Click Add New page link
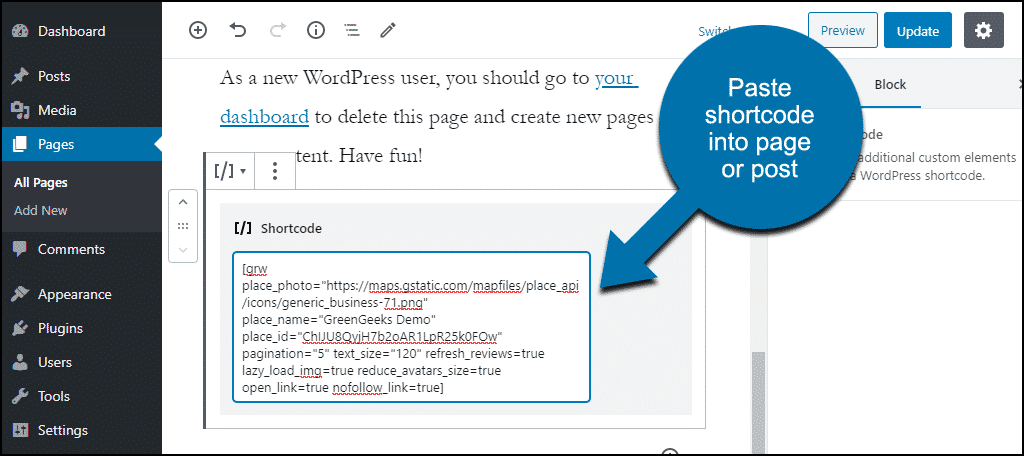Image resolution: width=1024 pixels, height=456 pixels. point(40,210)
